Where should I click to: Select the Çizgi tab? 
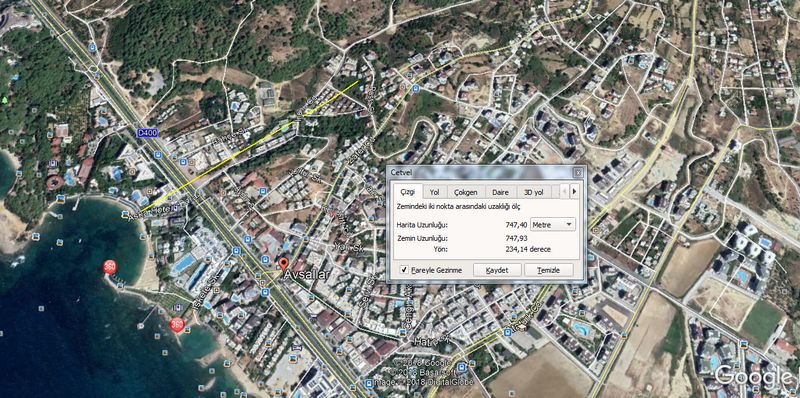(408, 191)
